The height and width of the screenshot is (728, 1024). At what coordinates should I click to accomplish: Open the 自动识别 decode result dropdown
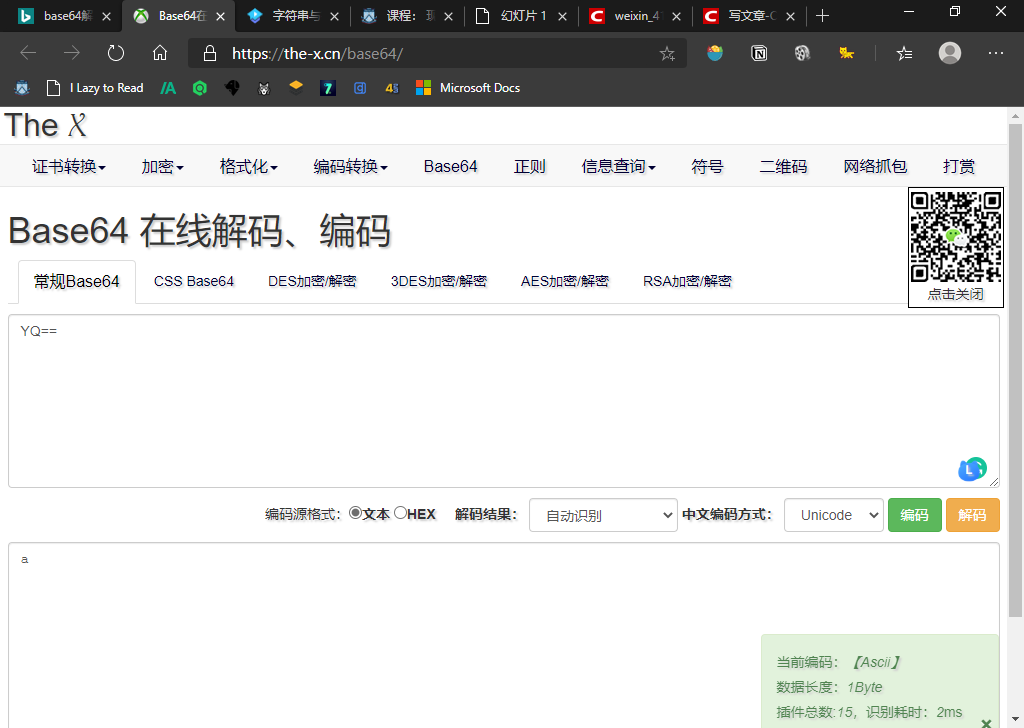603,514
